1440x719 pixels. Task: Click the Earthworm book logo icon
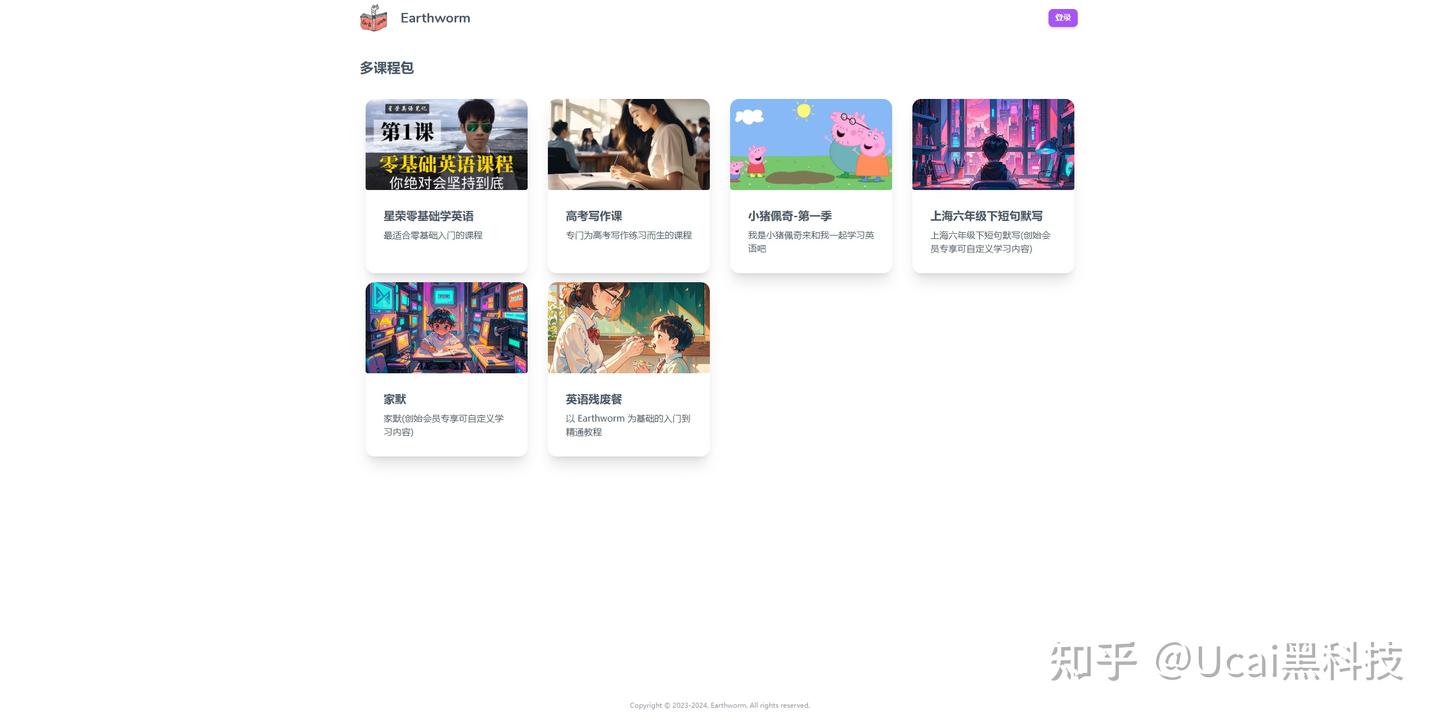tap(373, 17)
